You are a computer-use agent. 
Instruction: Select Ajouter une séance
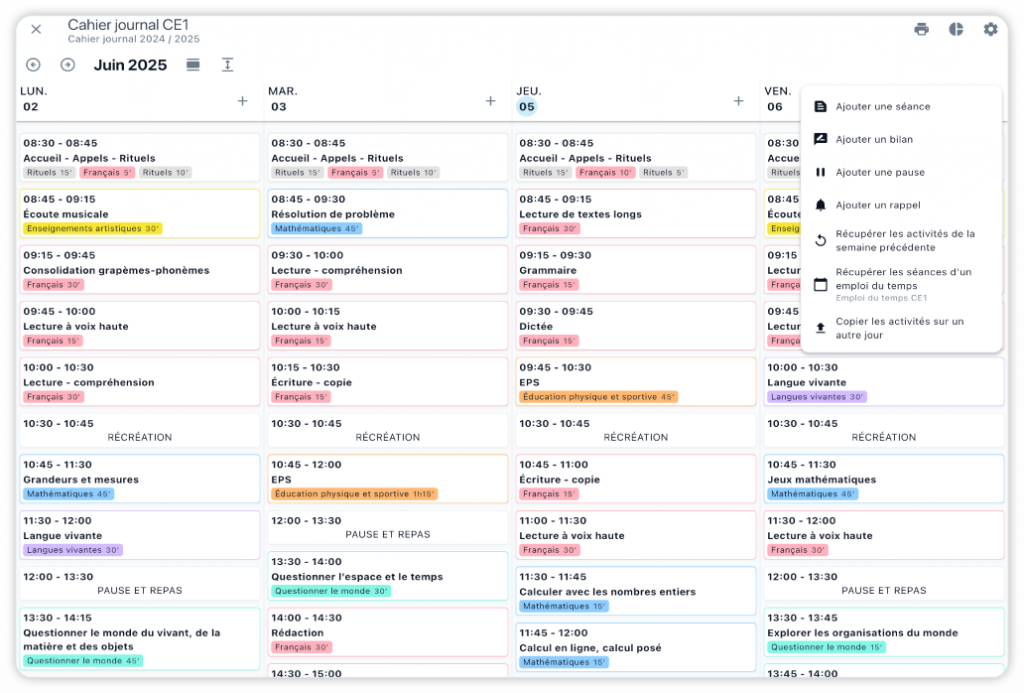click(882, 107)
